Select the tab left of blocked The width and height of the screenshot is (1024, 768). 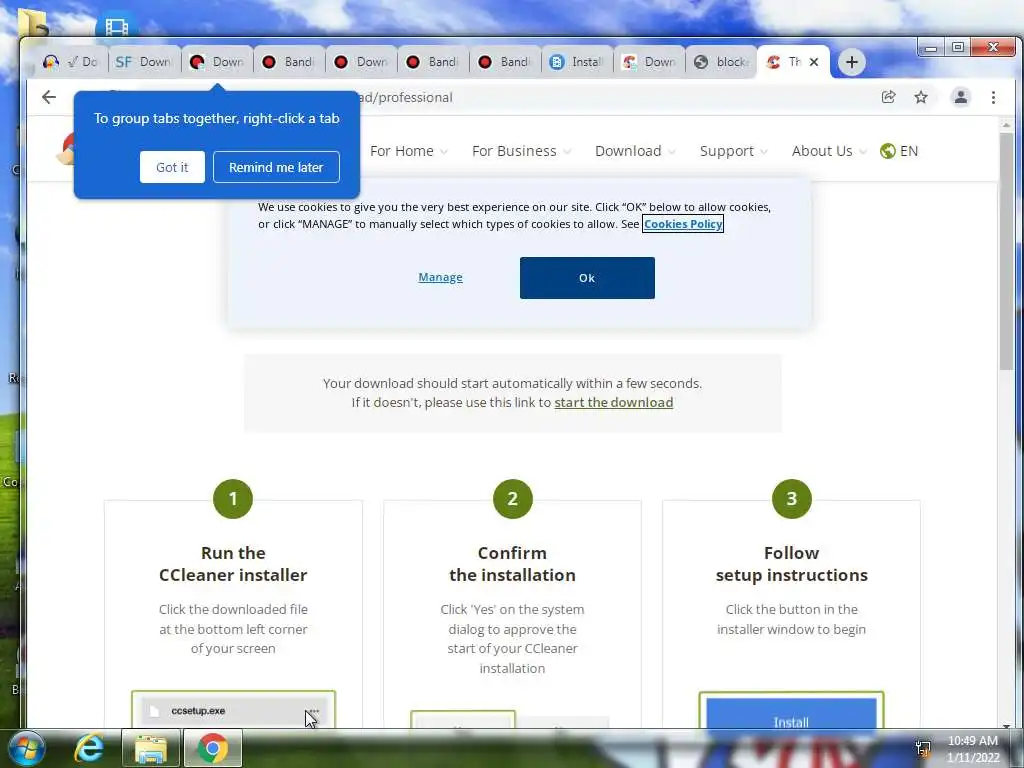coord(649,62)
